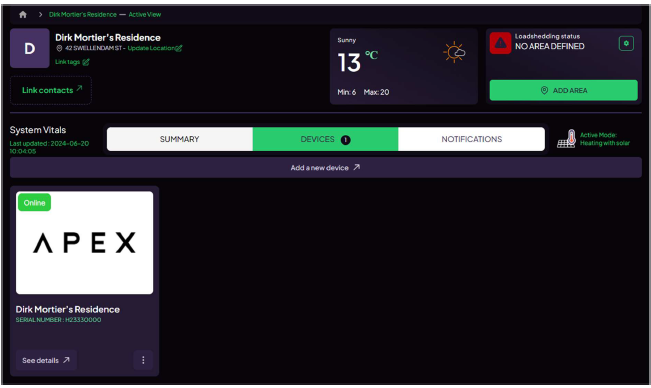Open the device three-dot options menu

coord(143,360)
